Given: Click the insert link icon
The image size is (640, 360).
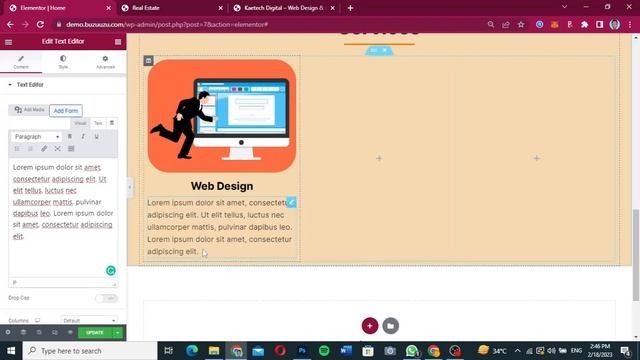Looking at the screenshot, I should coord(44,149).
